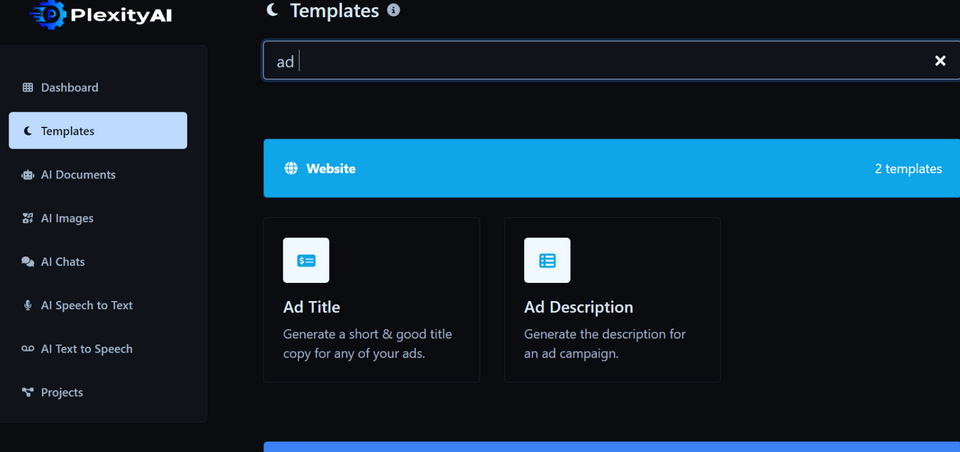
Task: Clear the template search with X
Action: tap(940, 61)
